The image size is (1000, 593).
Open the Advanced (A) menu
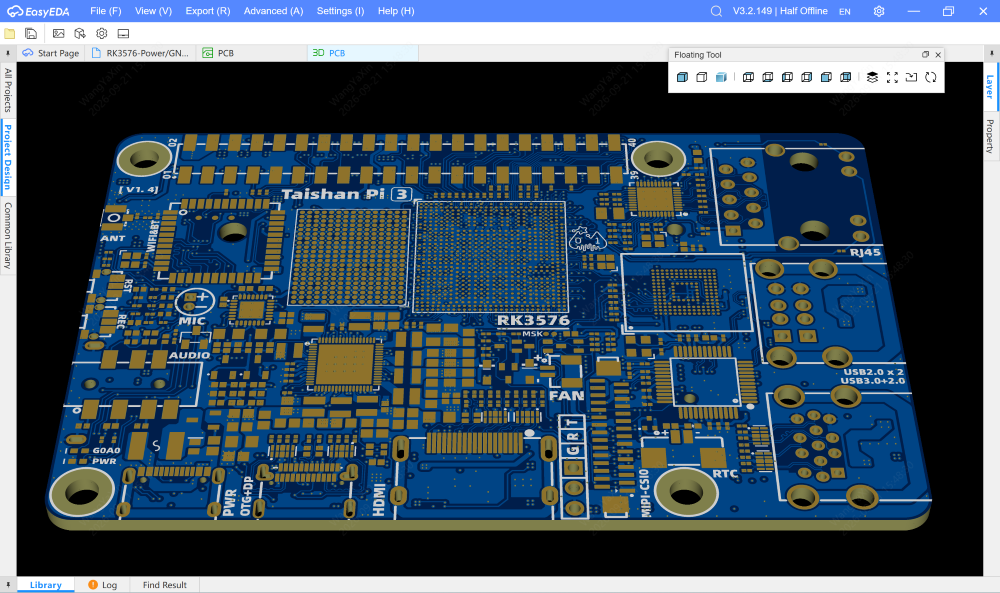[x=274, y=11]
